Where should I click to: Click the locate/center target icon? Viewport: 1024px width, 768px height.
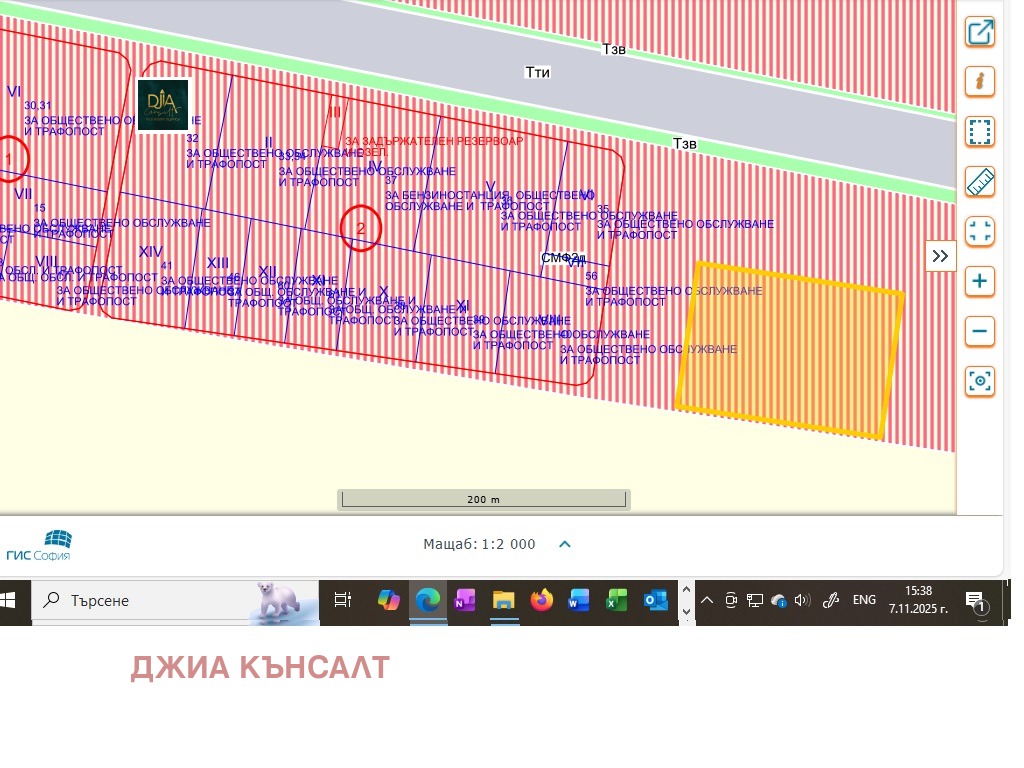point(980,381)
